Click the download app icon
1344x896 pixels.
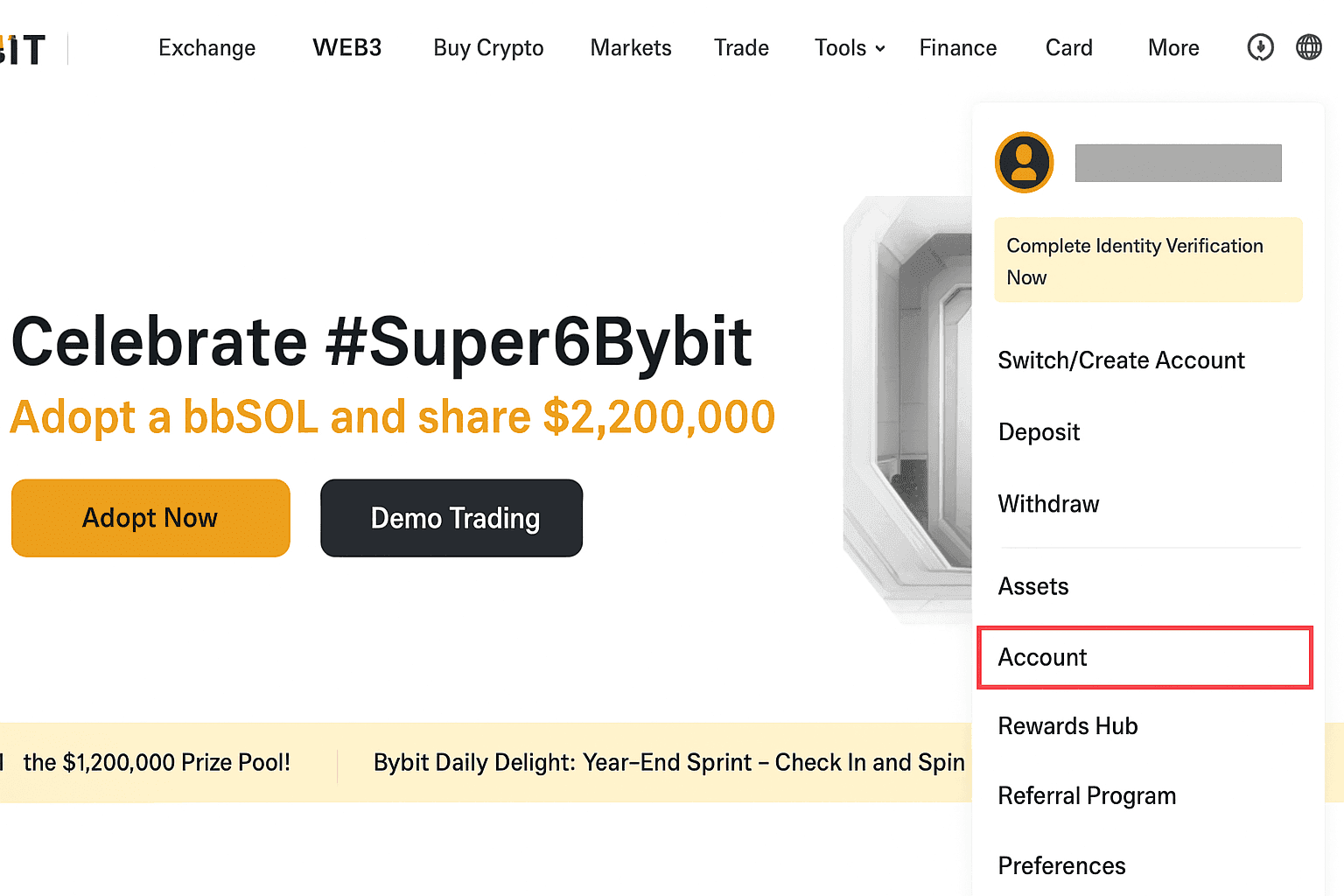[1260, 47]
